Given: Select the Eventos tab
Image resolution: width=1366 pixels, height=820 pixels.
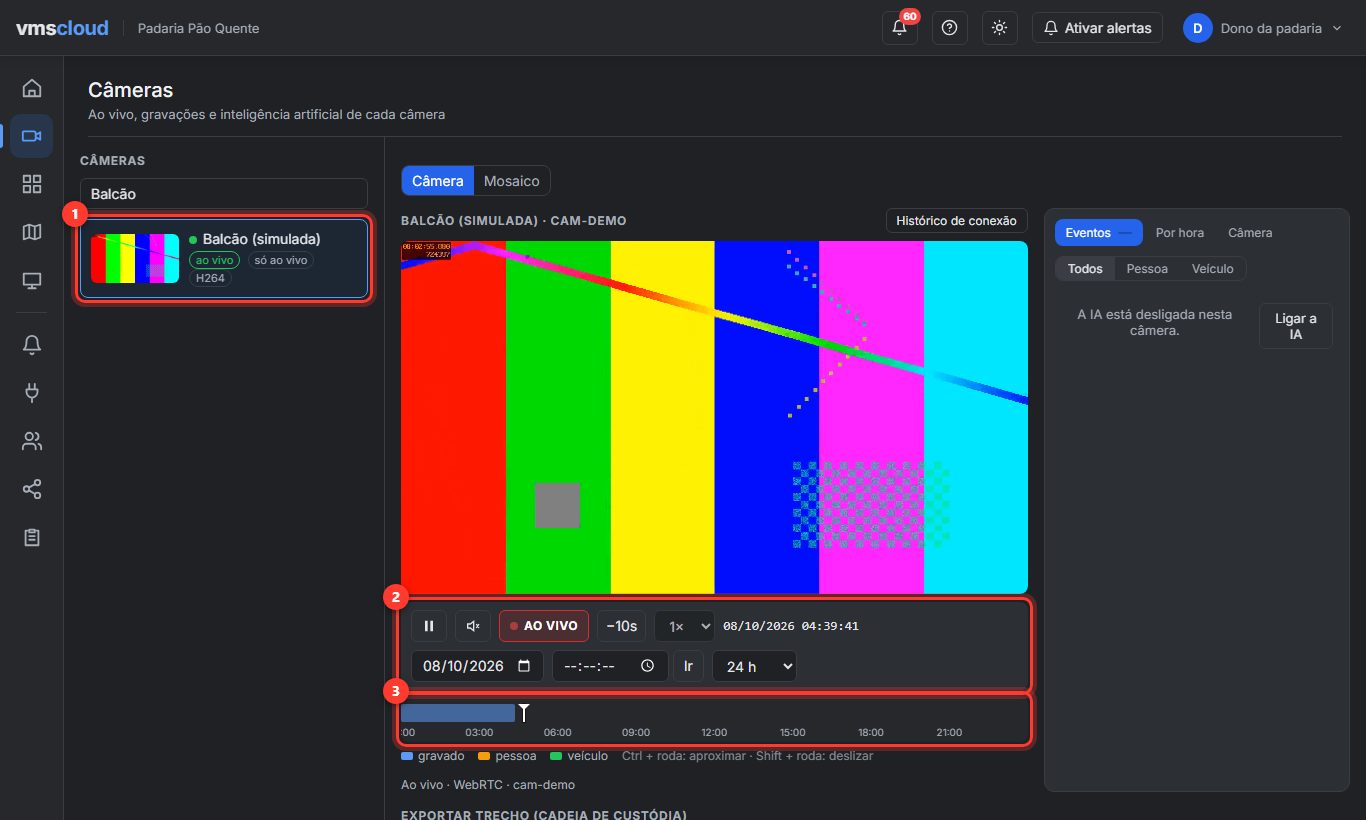Looking at the screenshot, I should point(1099,232).
